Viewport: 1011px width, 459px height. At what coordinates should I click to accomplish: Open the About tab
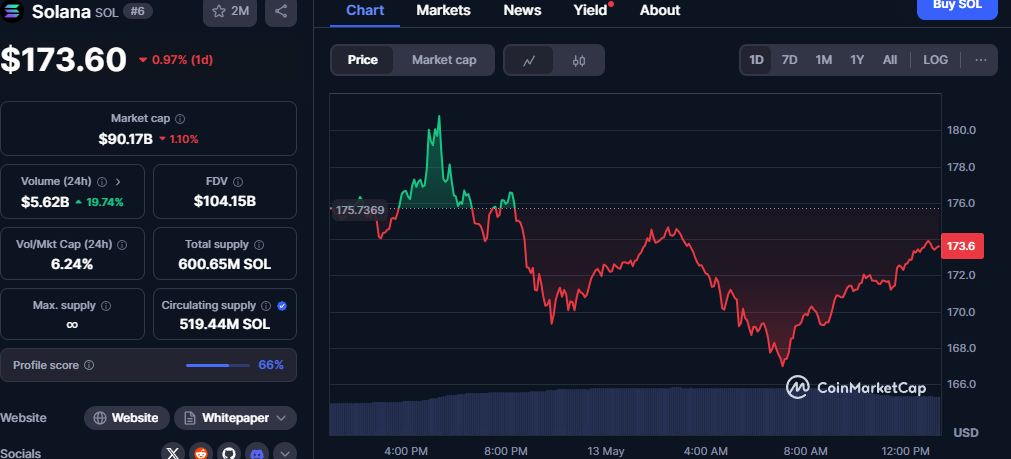660,10
